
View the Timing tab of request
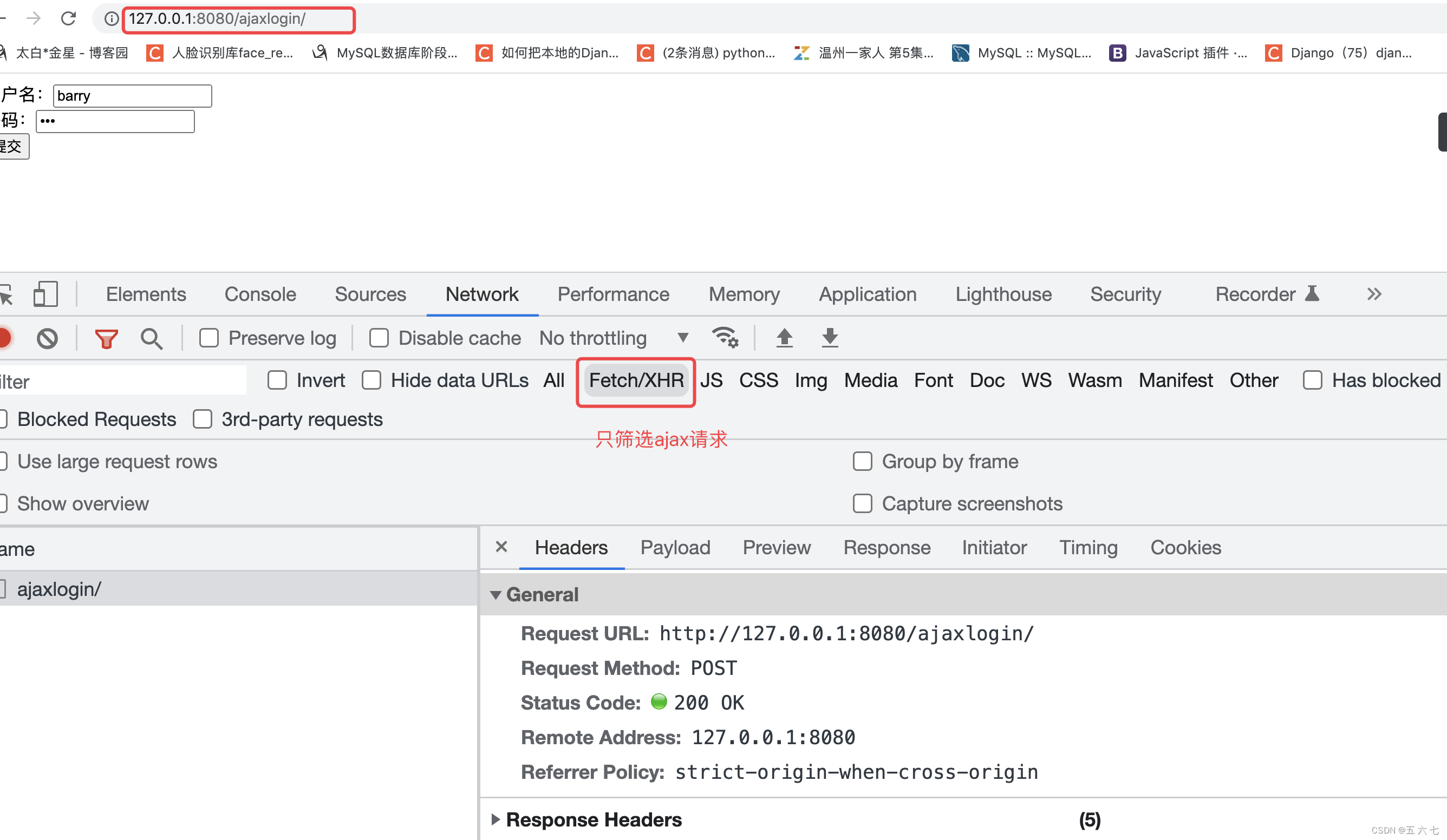point(1088,547)
